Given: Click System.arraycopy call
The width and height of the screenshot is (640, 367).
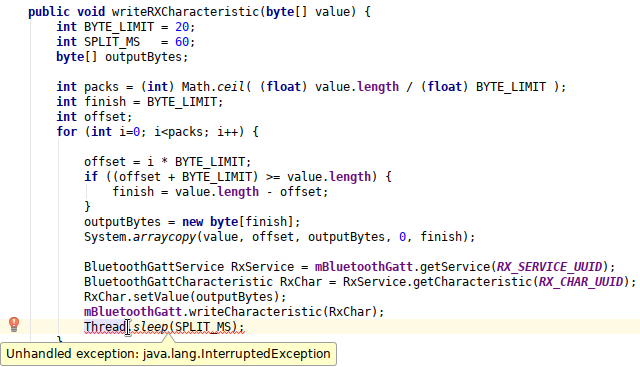Looking at the screenshot, I should click(140, 237).
